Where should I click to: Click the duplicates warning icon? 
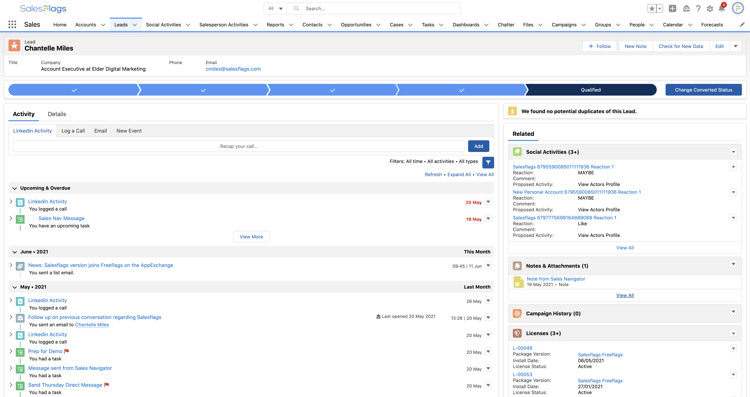[512, 111]
